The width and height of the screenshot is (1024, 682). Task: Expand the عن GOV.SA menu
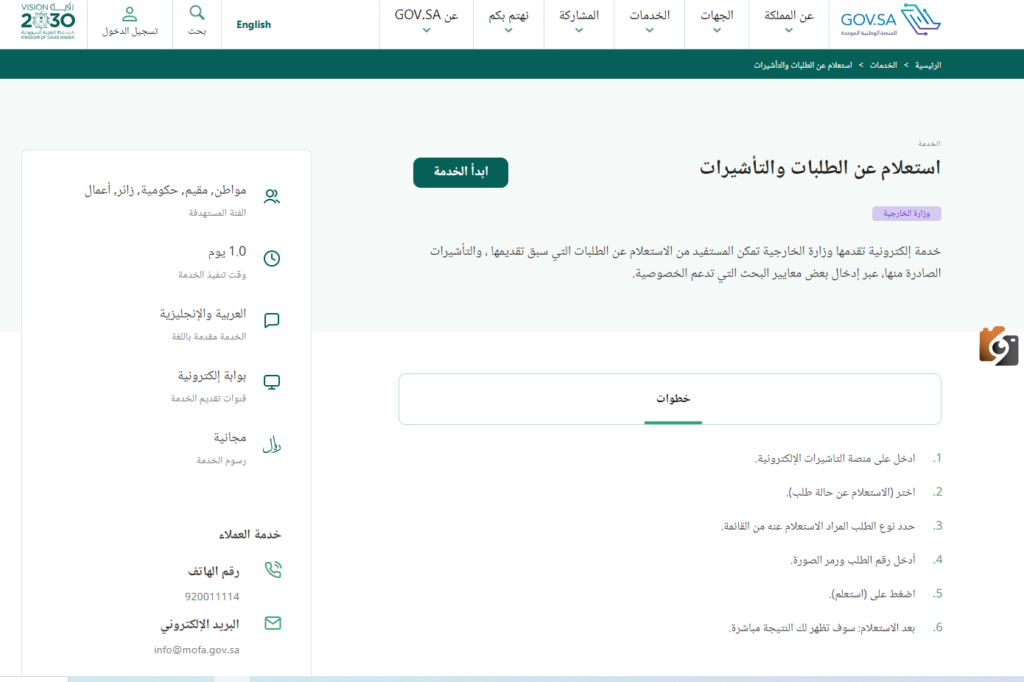(x=426, y=22)
